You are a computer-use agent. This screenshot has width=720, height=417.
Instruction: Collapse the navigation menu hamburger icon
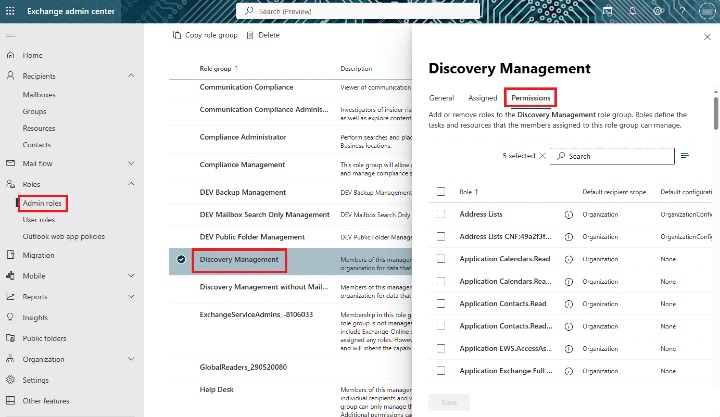11,35
